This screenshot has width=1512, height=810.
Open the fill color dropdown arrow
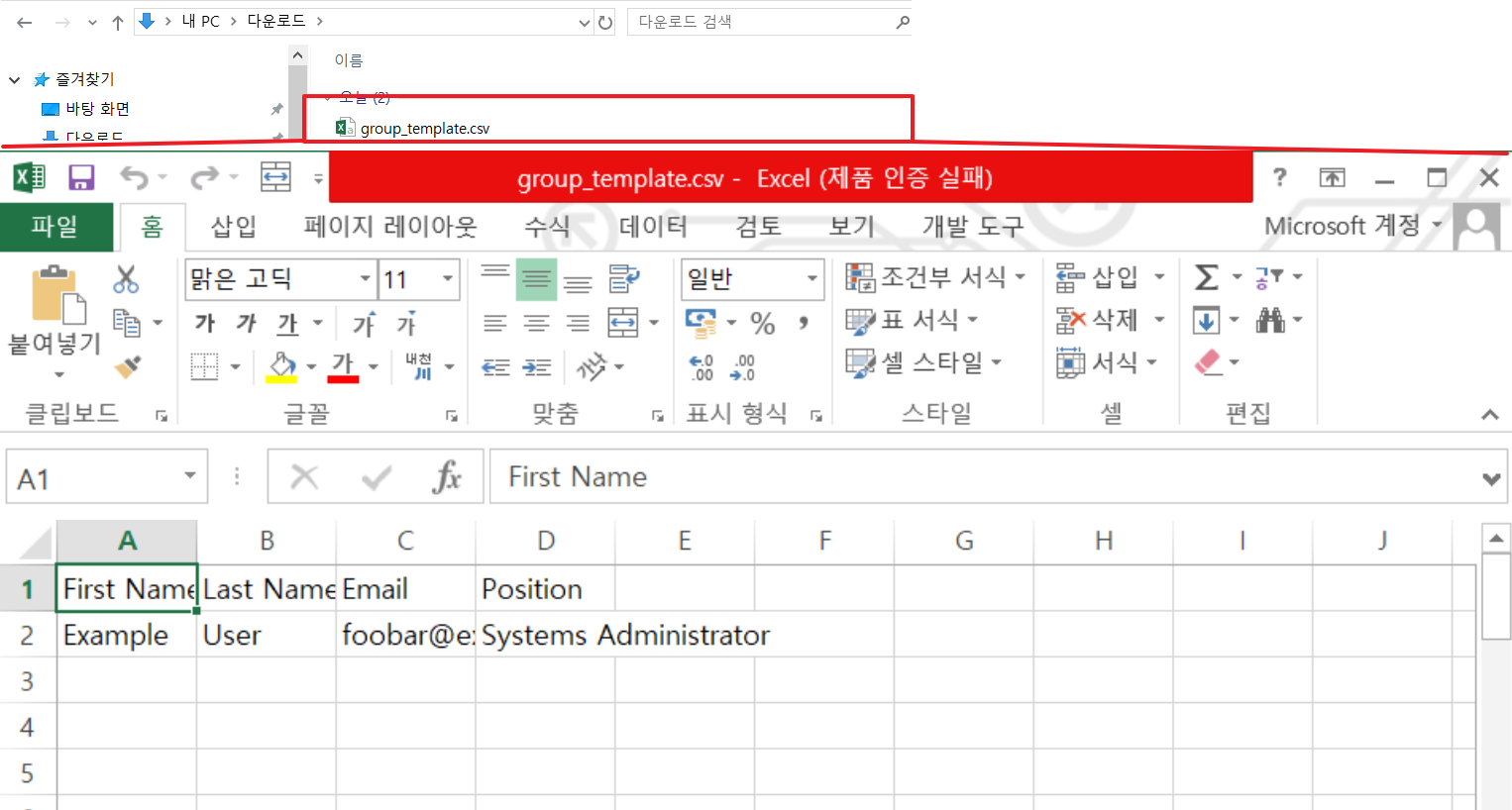(x=311, y=366)
